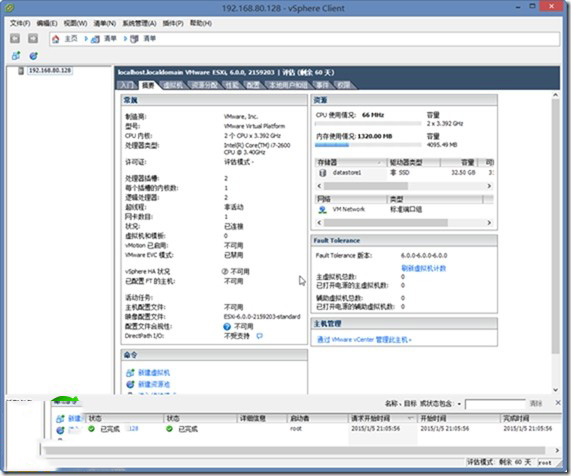Click the new VM icon in the recent tasks pane
Image resolution: width=571 pixels, height=476 pixels.
[x=60, y=418]
